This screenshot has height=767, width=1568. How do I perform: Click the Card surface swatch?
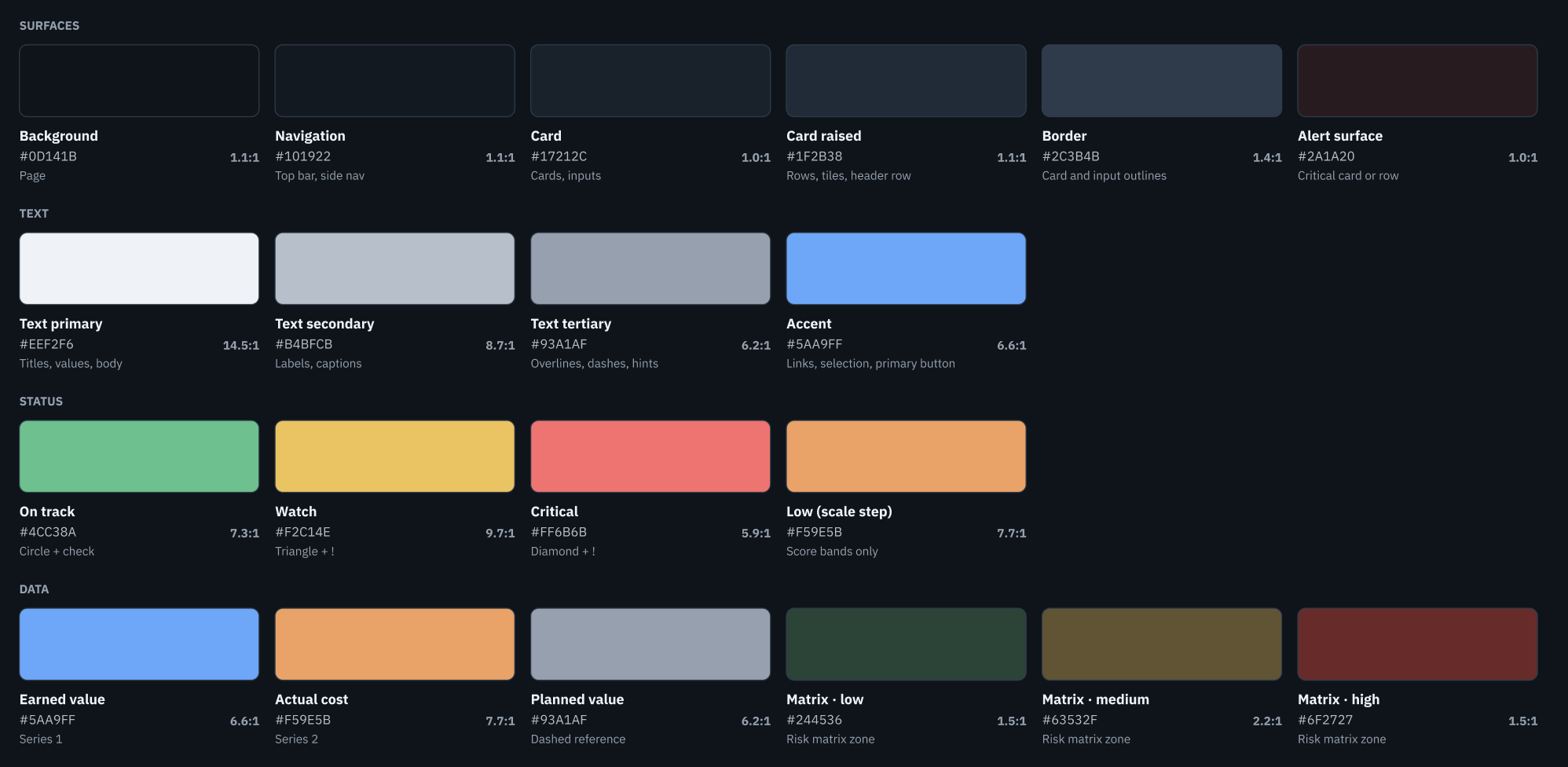(650, 81)
